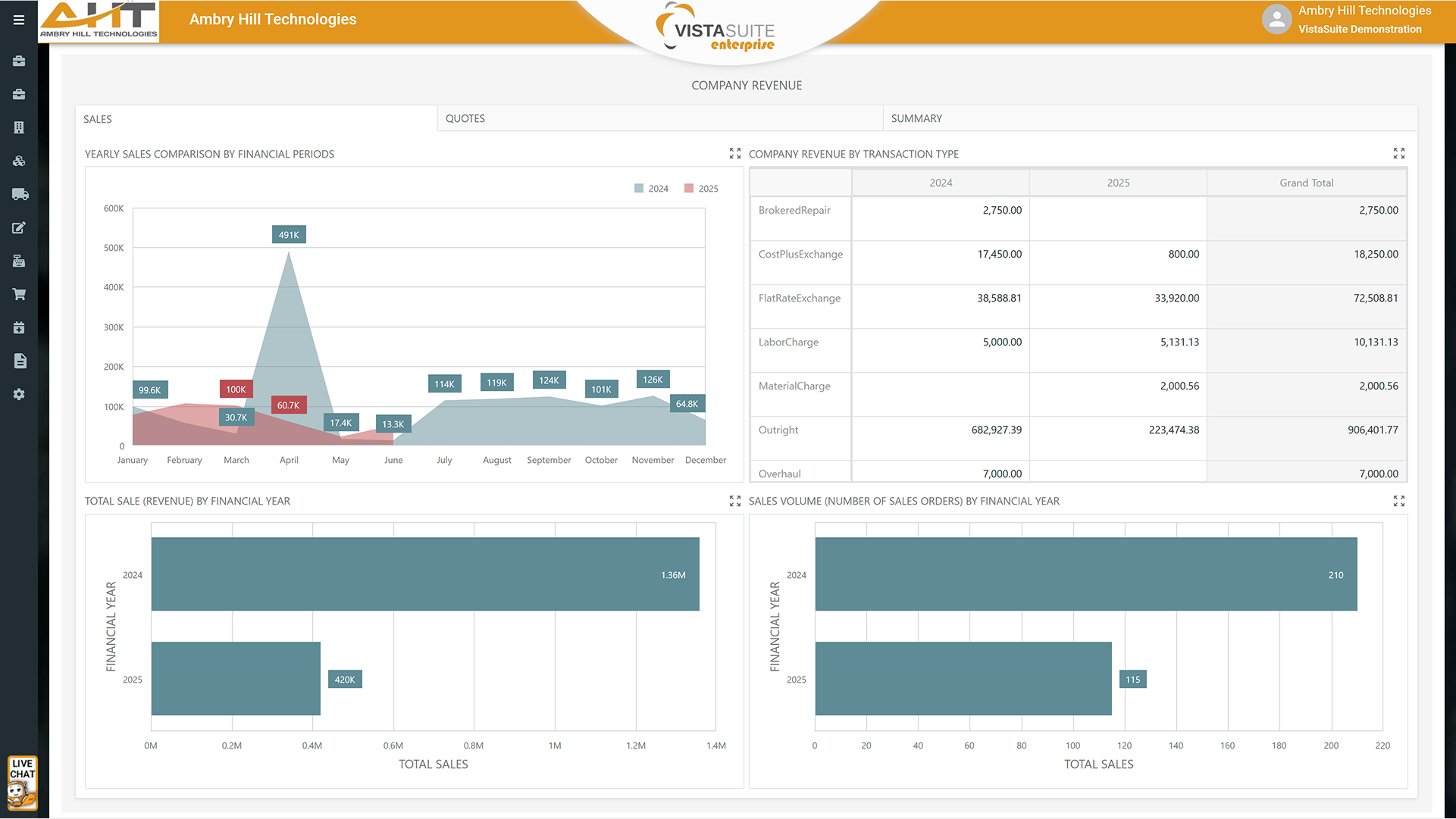
Task: Click the calendar plus sidebar icon
Action: [19, 327]
